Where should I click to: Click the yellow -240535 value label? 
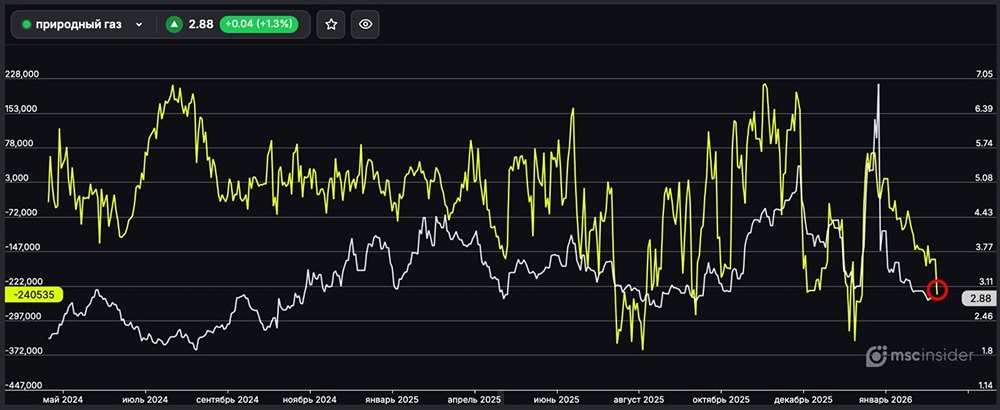coord(33,295)
